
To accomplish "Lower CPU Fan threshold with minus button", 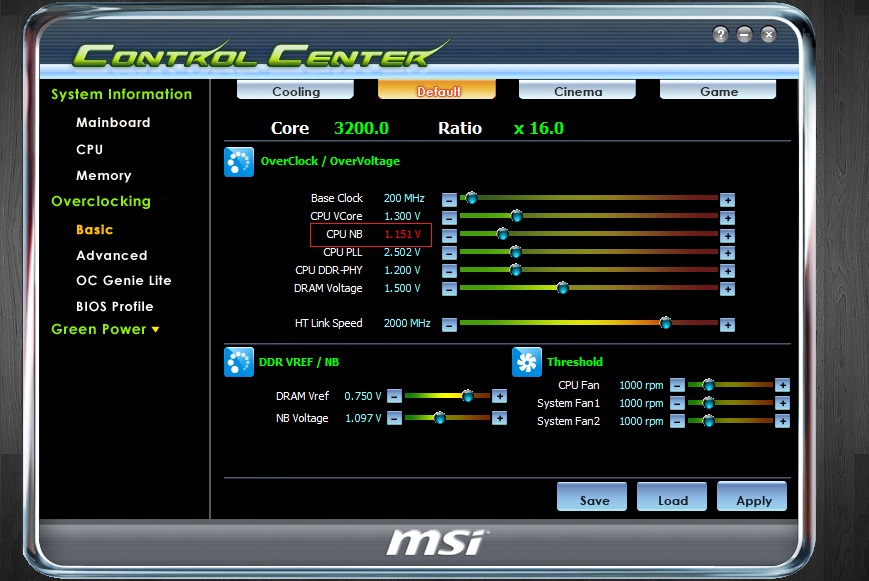I will (677, 385).
